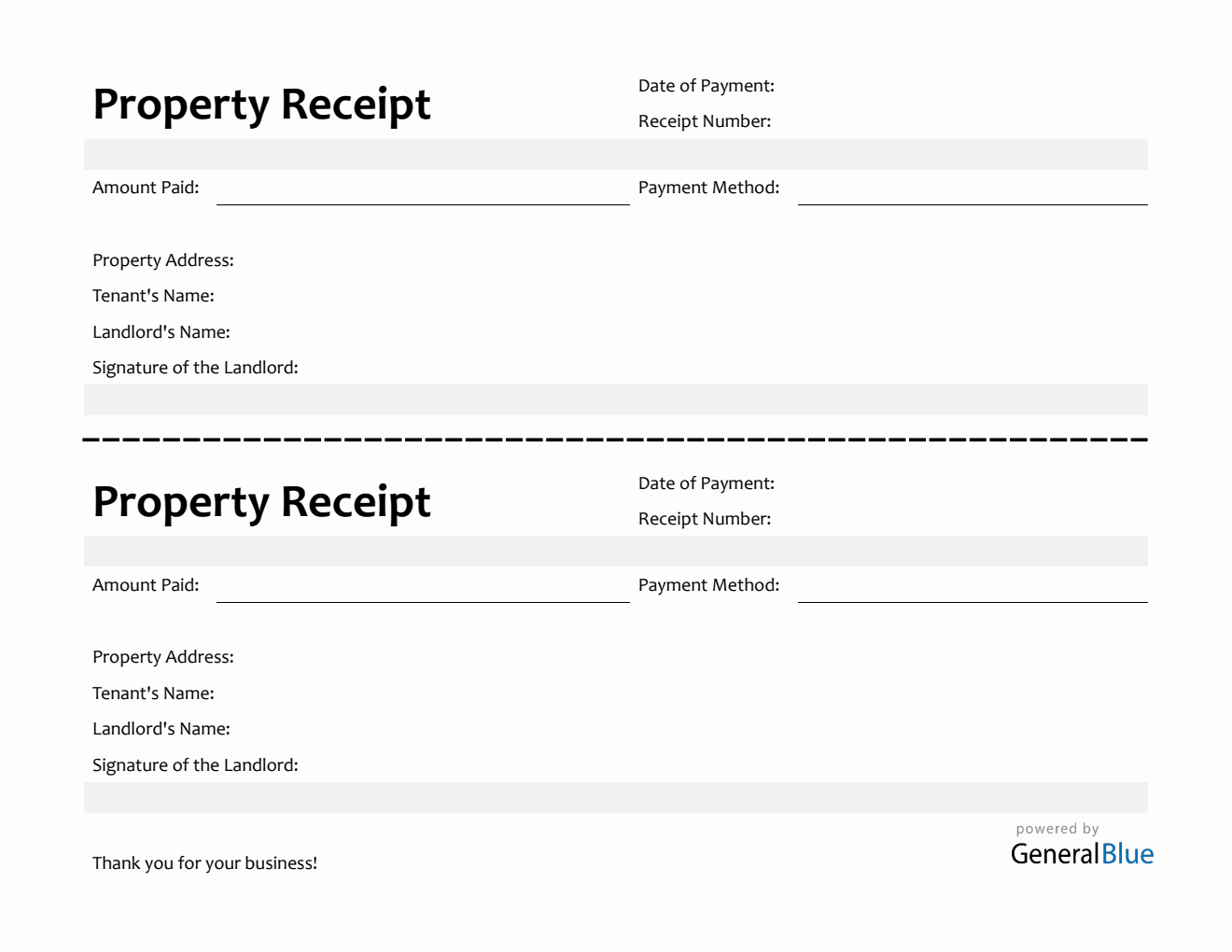Click the lower "Signature of the Landlord:" label
This screenshot has height=952, width=1232.
195,765
